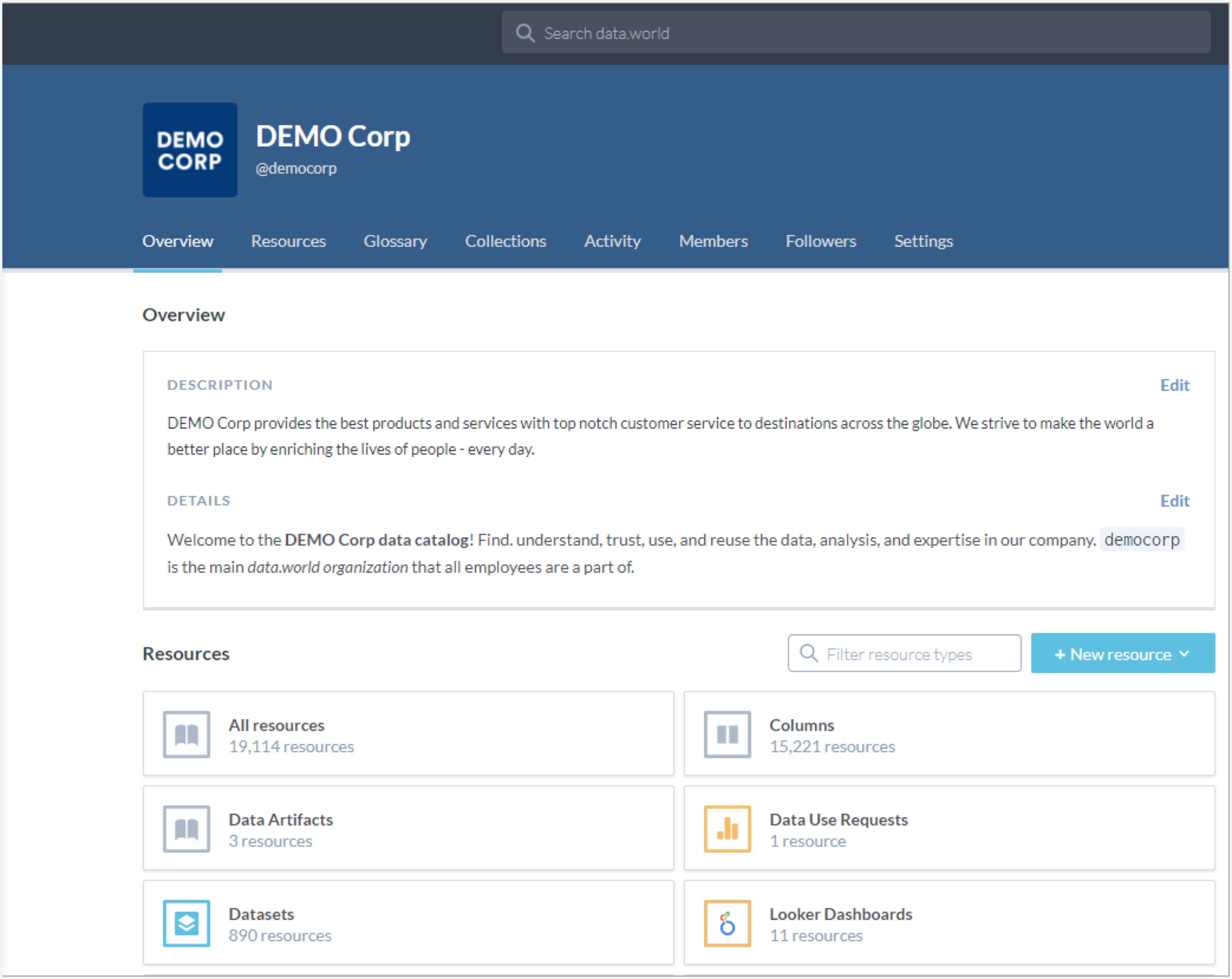Open the Settings tab
This screenshot has height=979, width=1232.
(x=923, y=241)
